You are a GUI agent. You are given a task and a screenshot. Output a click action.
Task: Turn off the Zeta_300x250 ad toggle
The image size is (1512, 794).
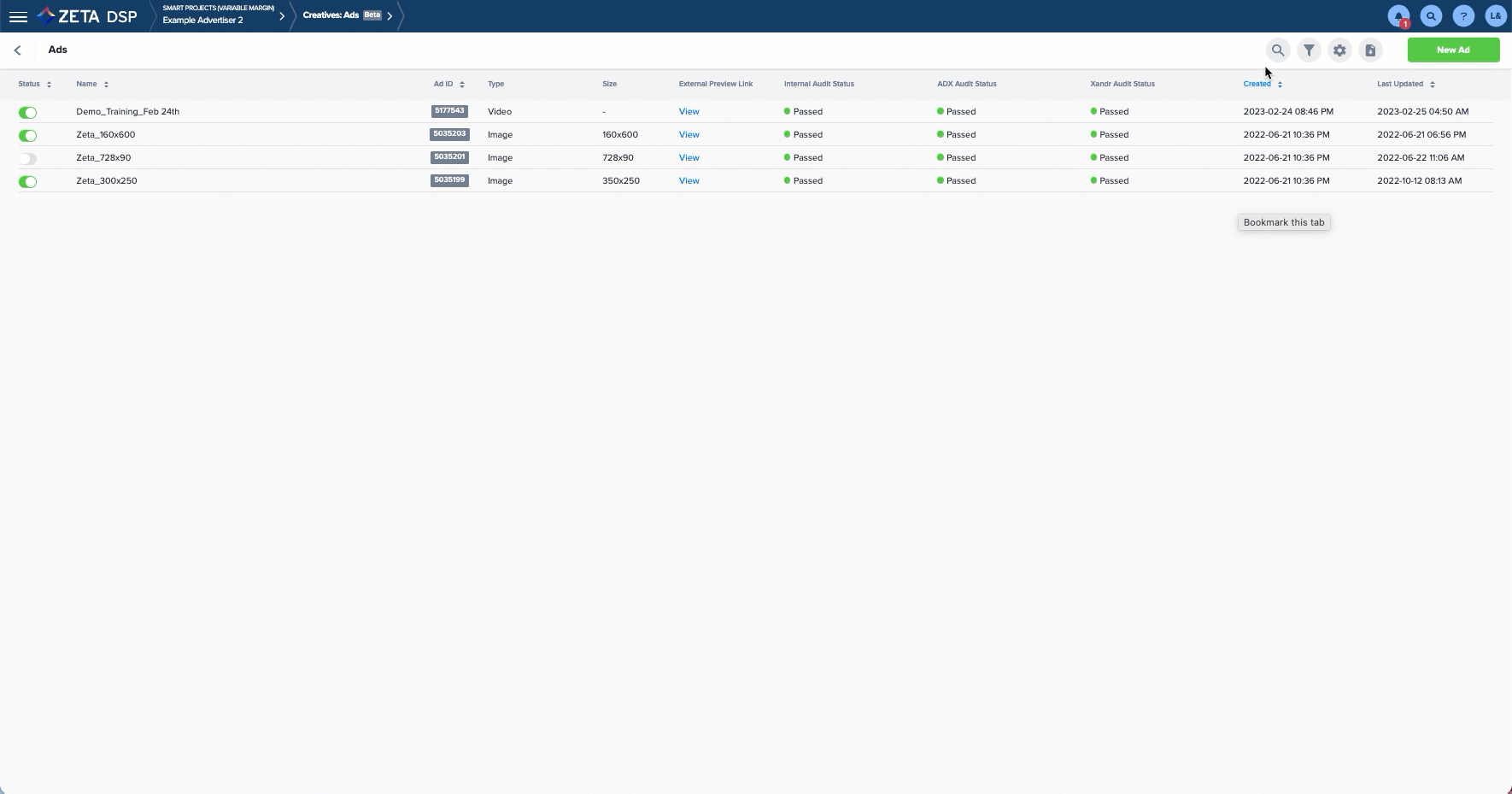28,181
